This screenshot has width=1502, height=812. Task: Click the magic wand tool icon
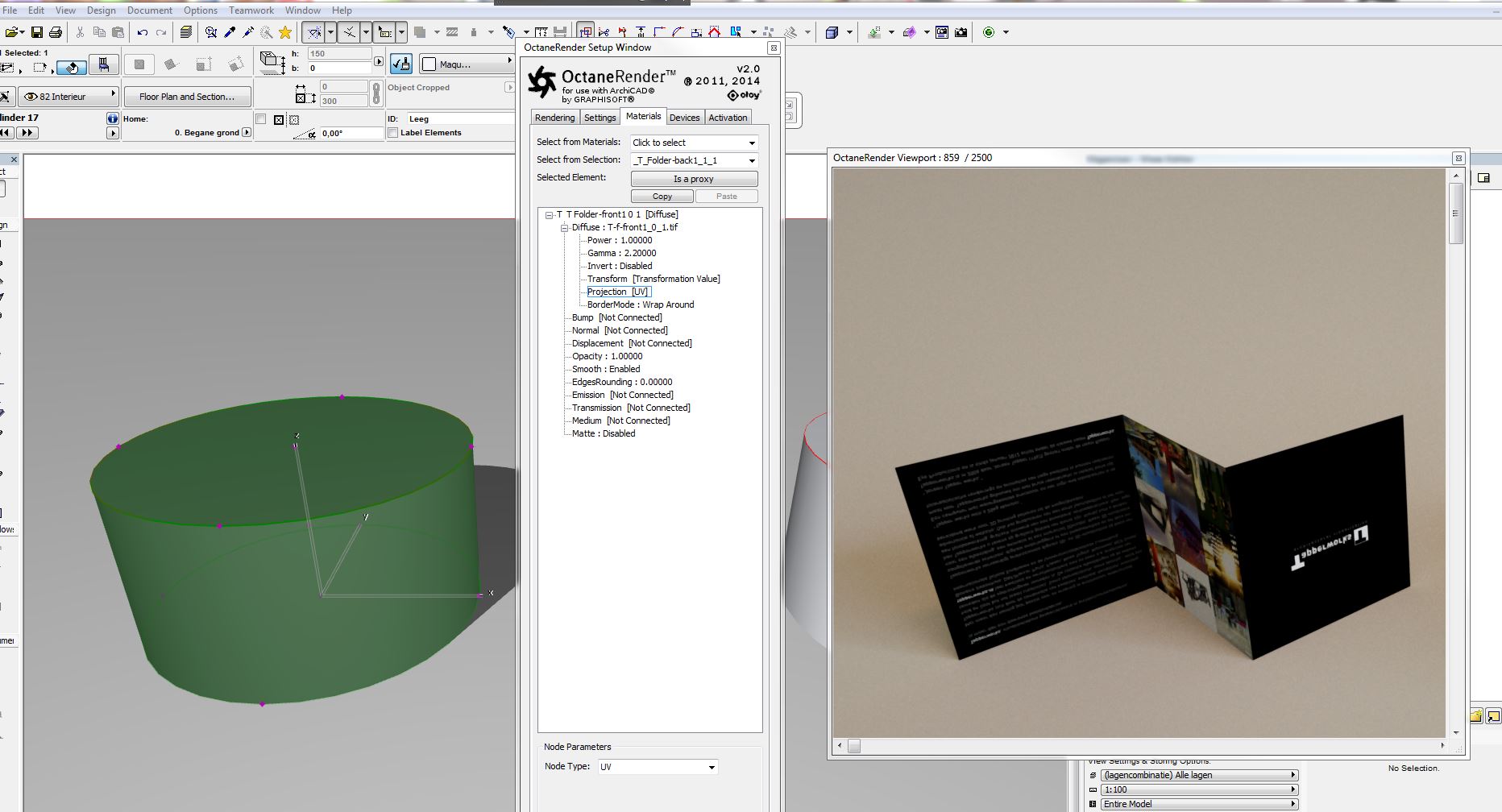tap(267, 32)
